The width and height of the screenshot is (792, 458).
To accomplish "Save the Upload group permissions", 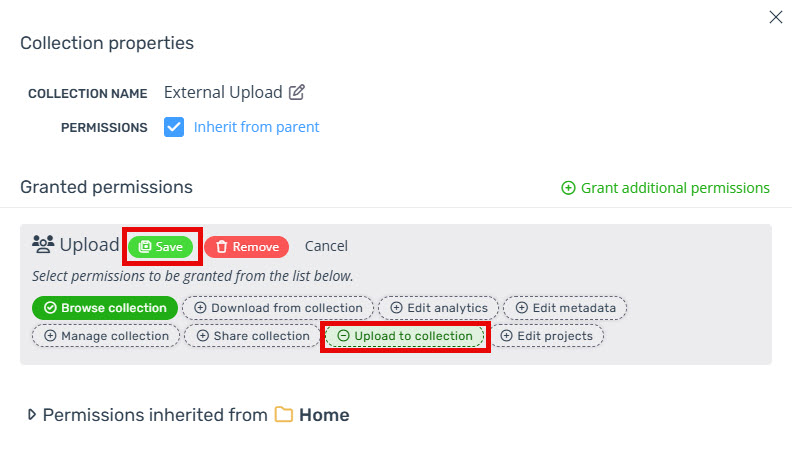I will (x=161, y=246).
